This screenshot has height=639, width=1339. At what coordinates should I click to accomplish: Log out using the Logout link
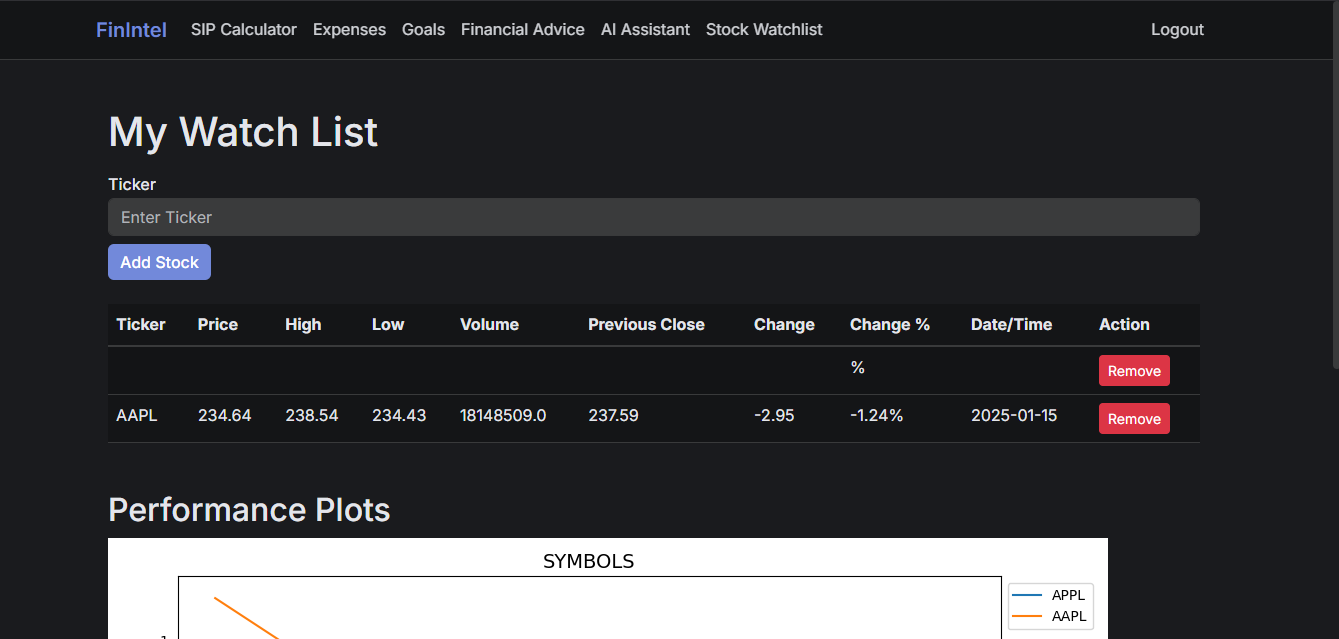[x=1177, y=30]
